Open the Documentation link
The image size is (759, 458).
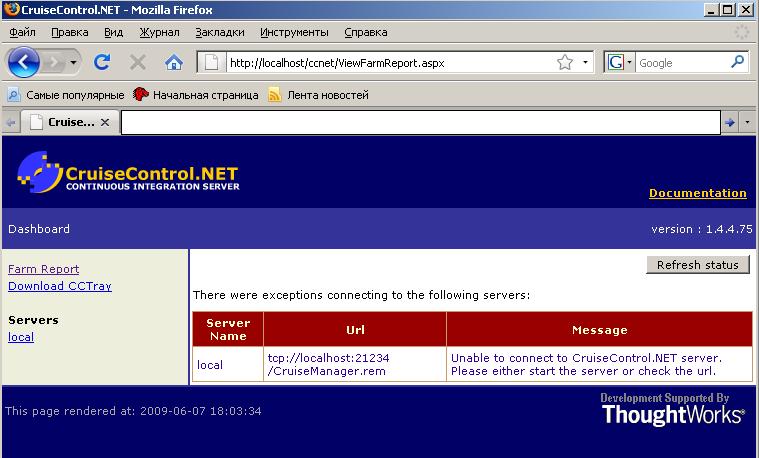click(698, 193)
